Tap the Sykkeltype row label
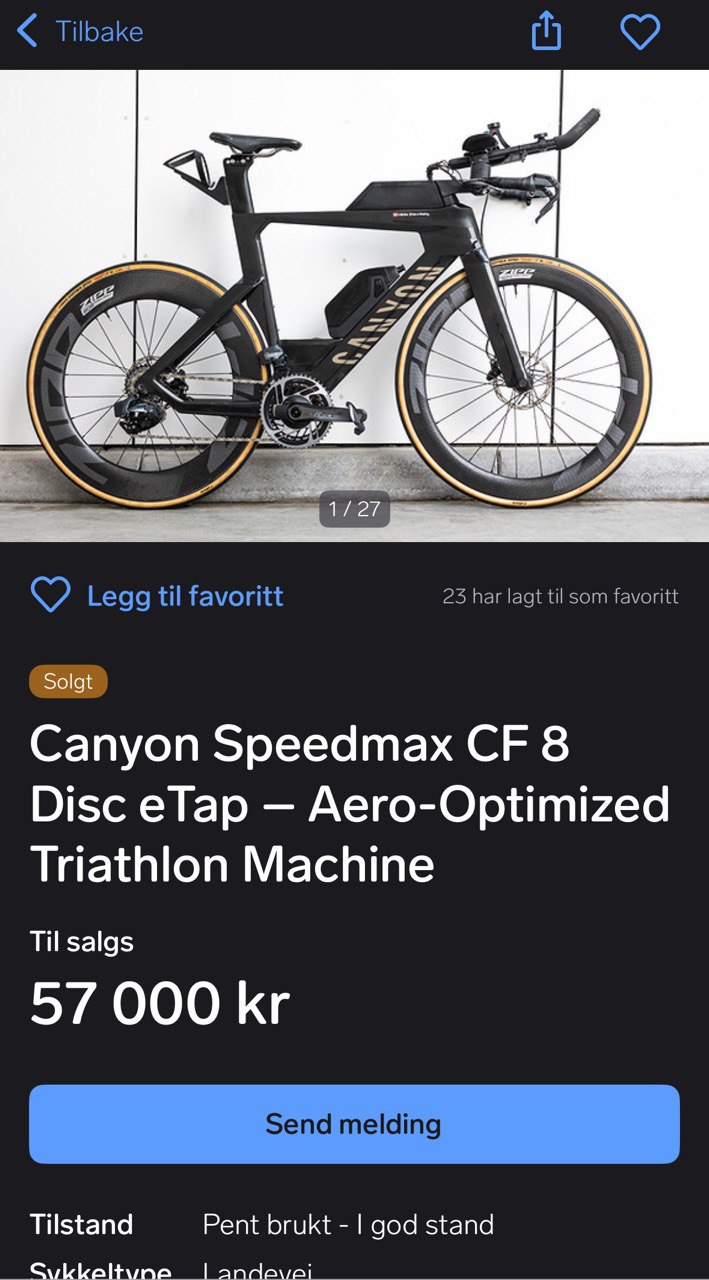Image resolution: width=709 pixels, height=1280 pixels. click(x=100, y=1271)
